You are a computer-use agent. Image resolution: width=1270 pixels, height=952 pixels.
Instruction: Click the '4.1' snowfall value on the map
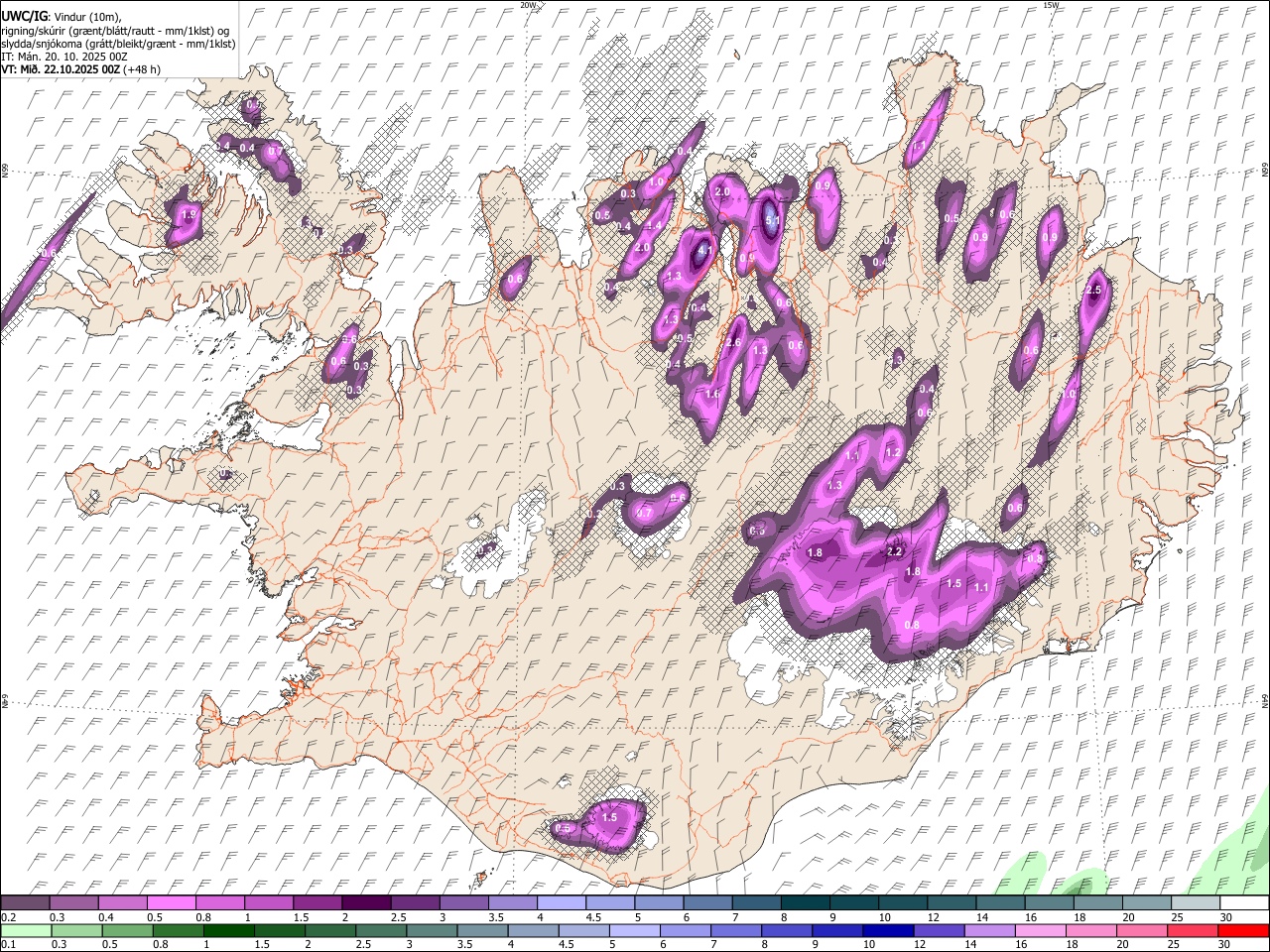pos(704,251)
